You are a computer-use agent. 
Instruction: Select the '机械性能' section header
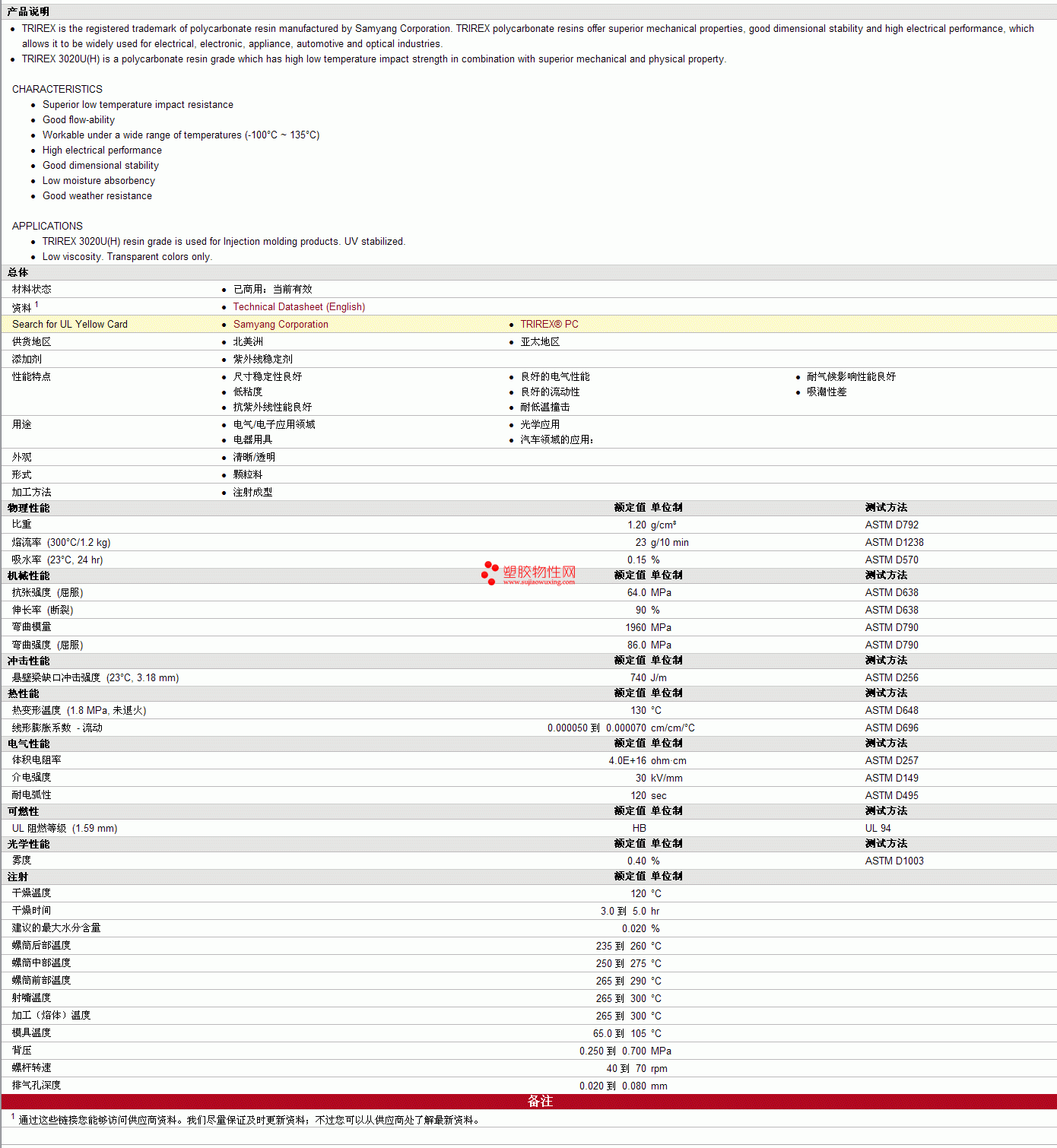28,576
